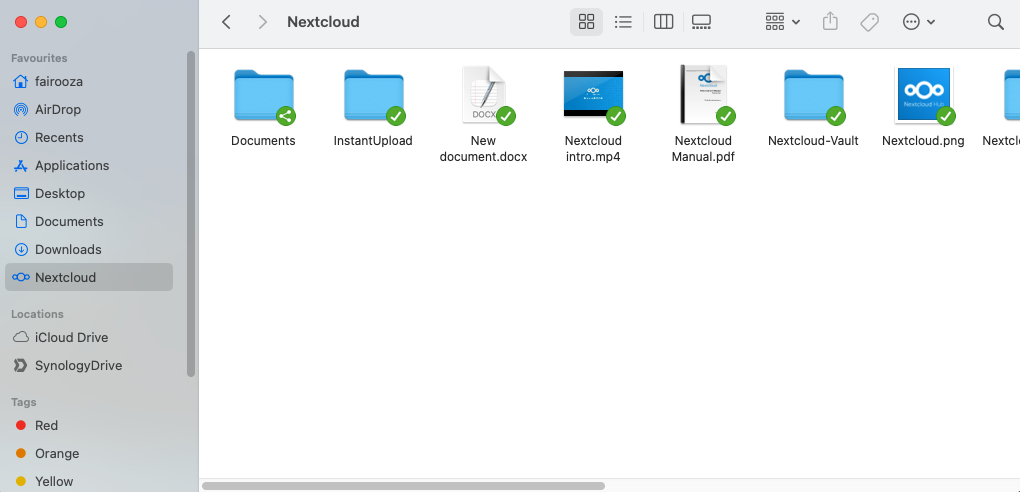The height and width of the screenshot is (492, 1020).
Task: Select the InstantUpload folder icon
Action: (374, 96)
